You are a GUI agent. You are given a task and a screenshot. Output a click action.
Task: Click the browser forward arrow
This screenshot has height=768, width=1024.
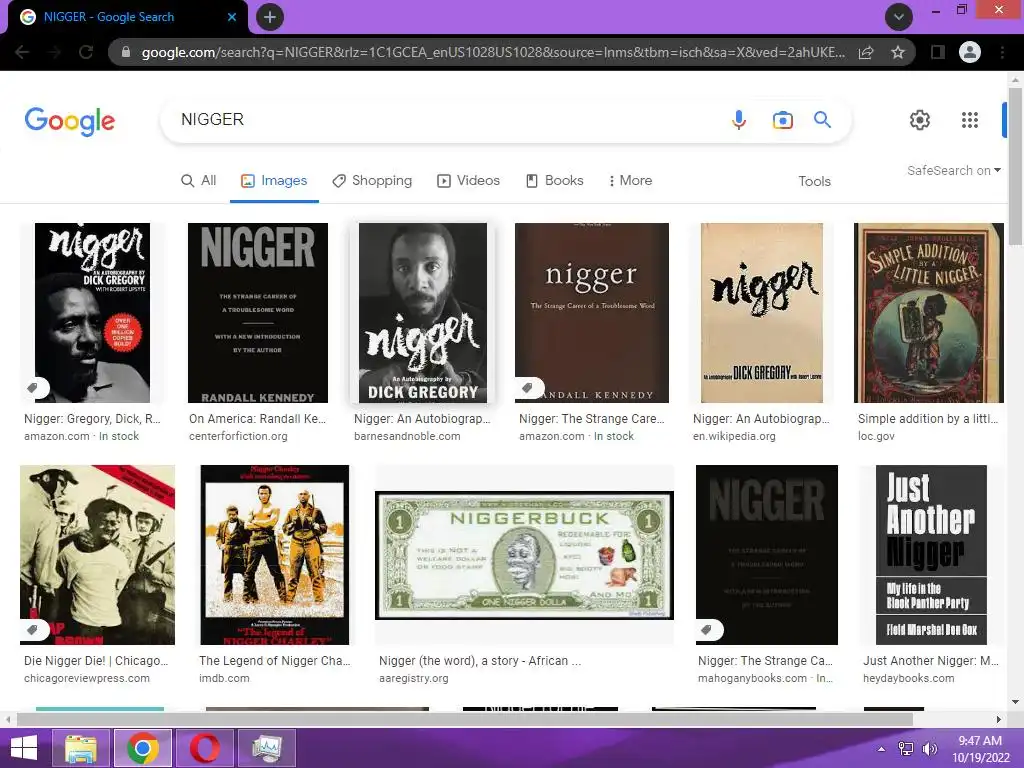coord(54,52)
